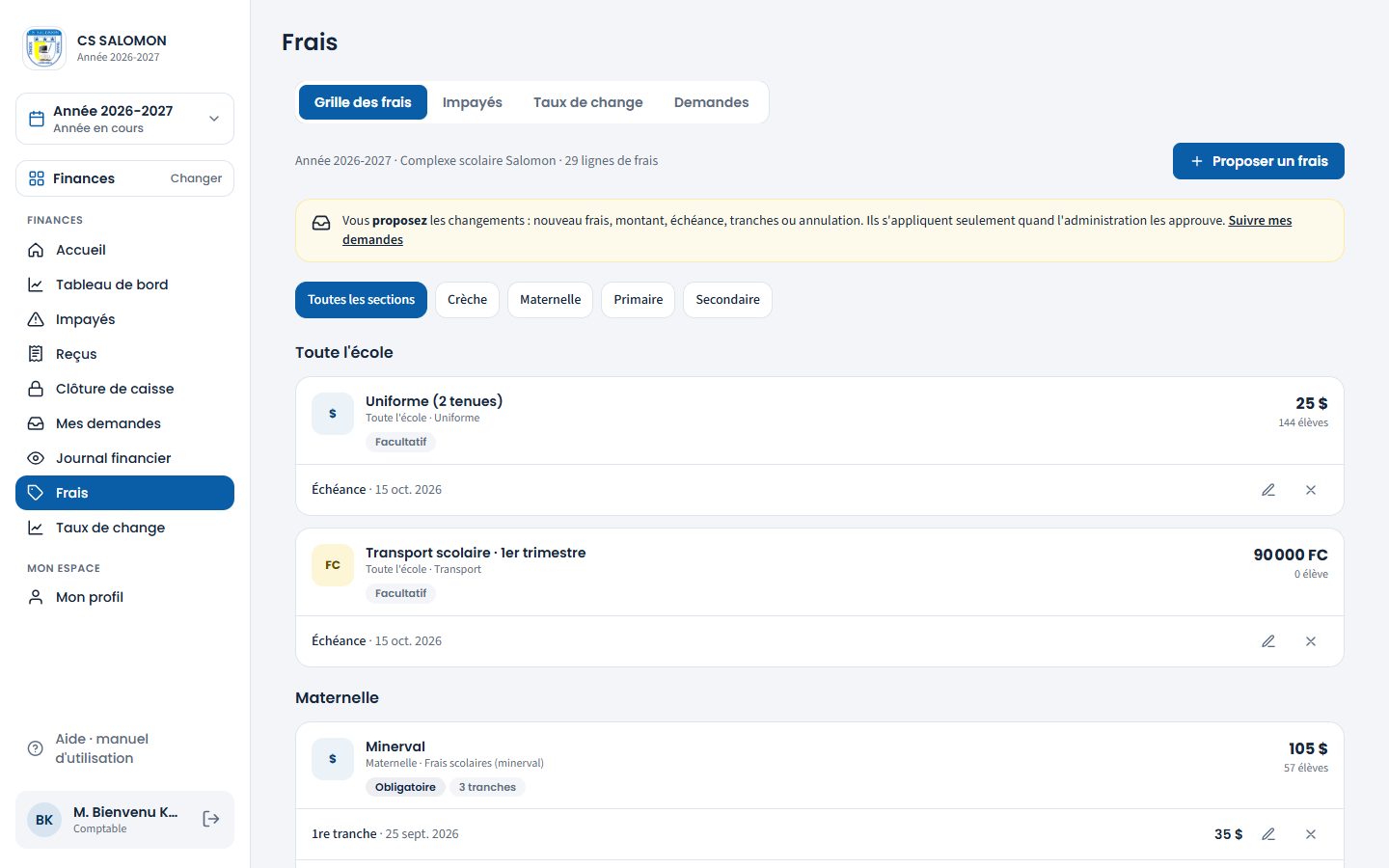The height and width of the screenshot is (868, 1389).
Task: Filter fees by Crèche section
Action: pyautogui.click(x=467, y=300)
